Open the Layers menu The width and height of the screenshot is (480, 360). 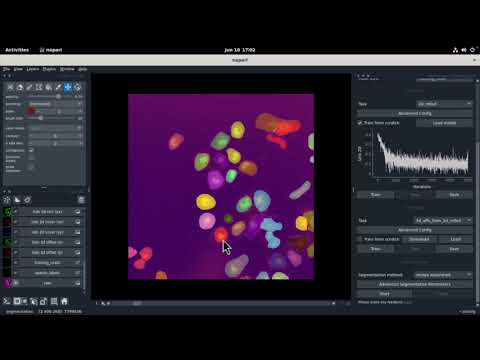[x=33, y=69]
